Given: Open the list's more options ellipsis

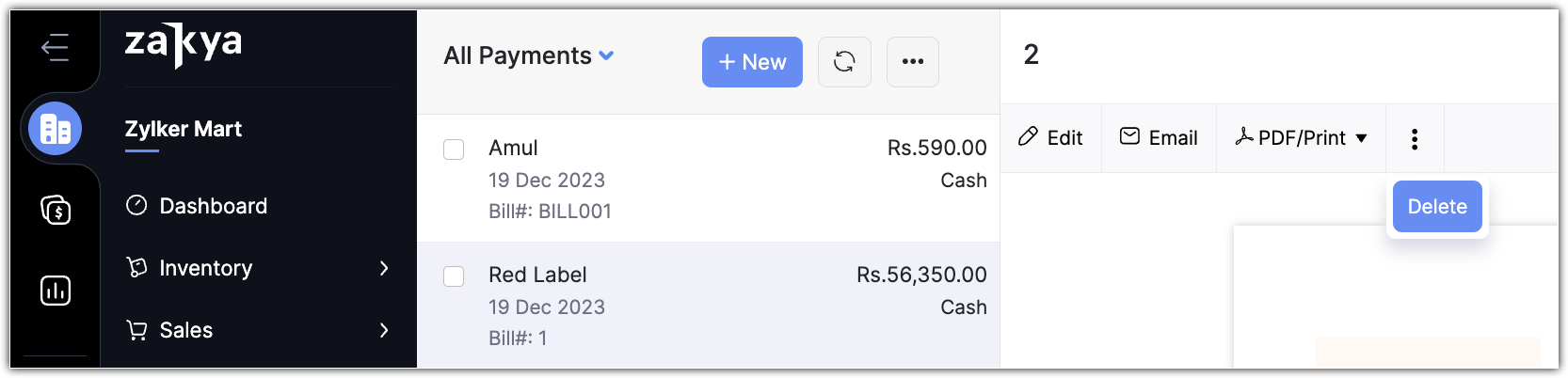Looking at the screenshot, I should [913, 62].
